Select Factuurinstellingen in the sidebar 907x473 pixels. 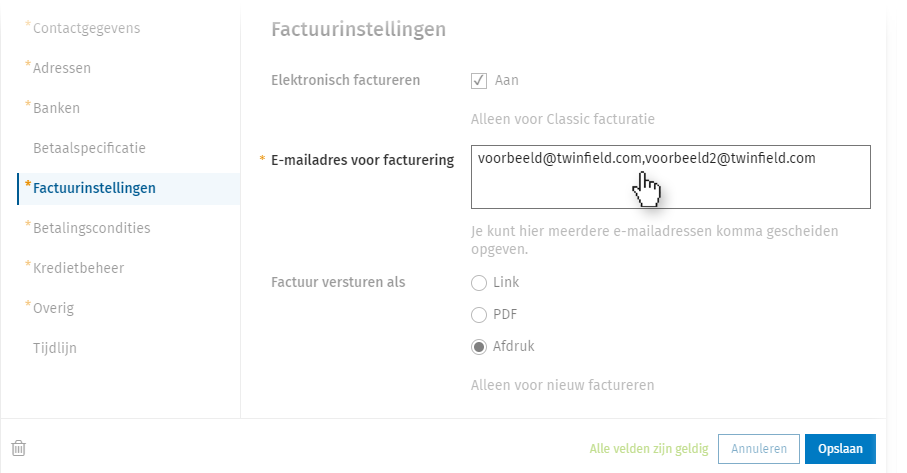(94, 188)
